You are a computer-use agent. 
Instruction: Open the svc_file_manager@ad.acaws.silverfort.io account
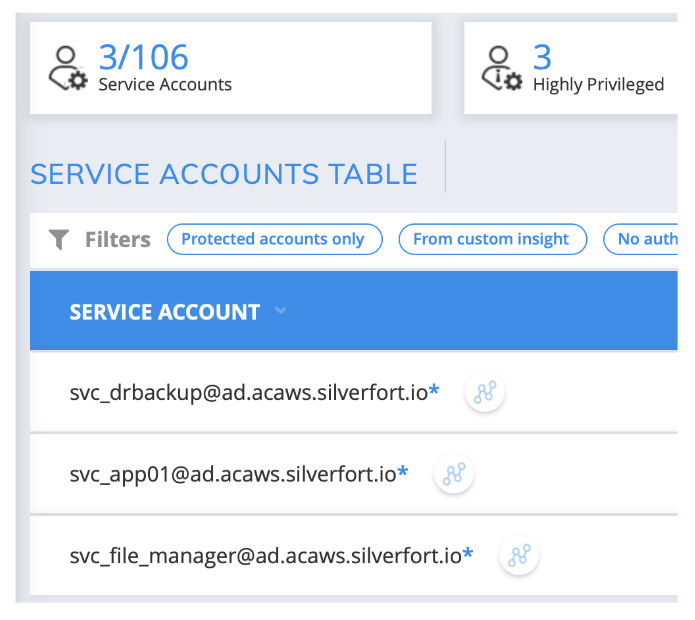[265, 556]
